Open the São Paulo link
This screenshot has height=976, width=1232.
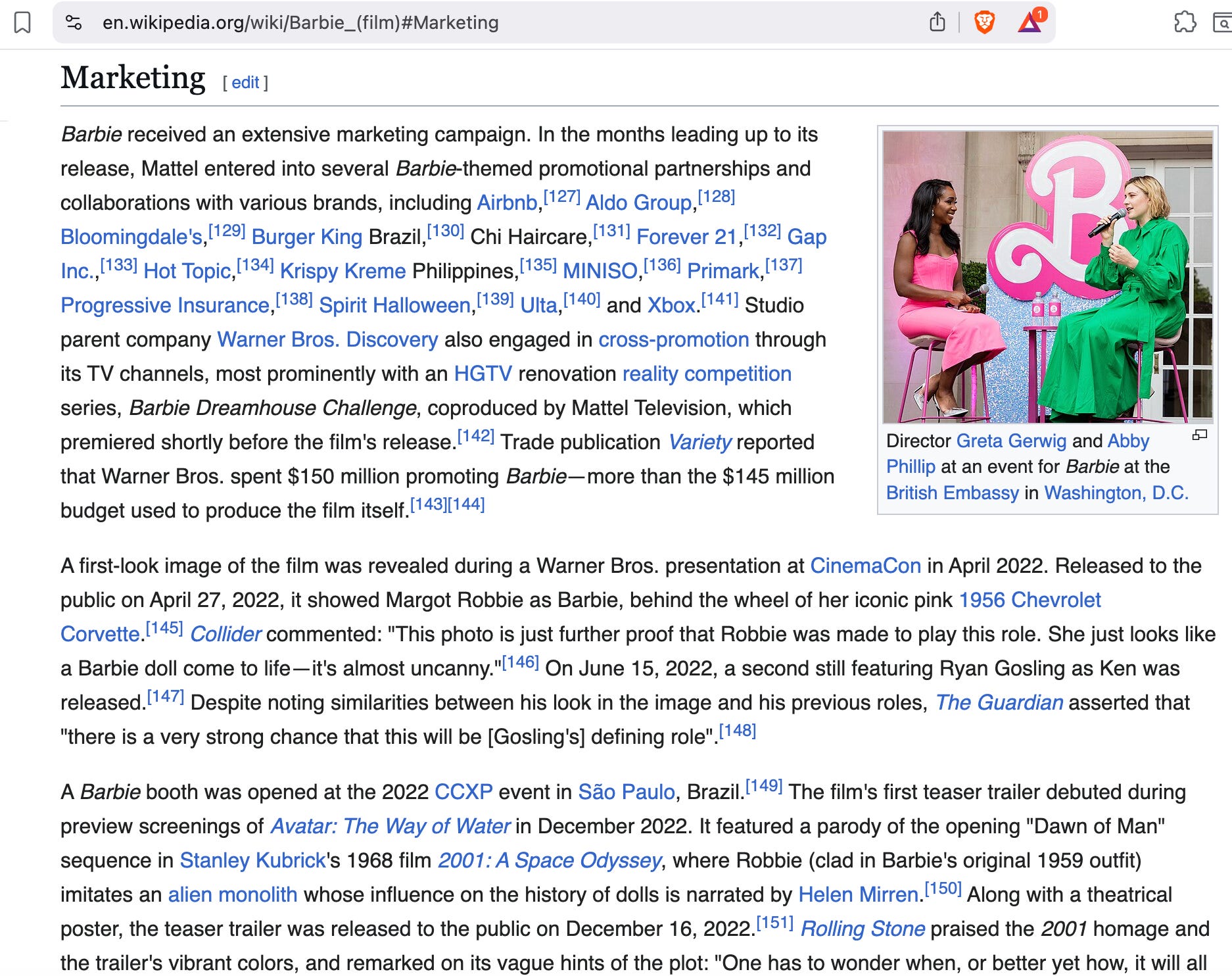click(626, 792)
